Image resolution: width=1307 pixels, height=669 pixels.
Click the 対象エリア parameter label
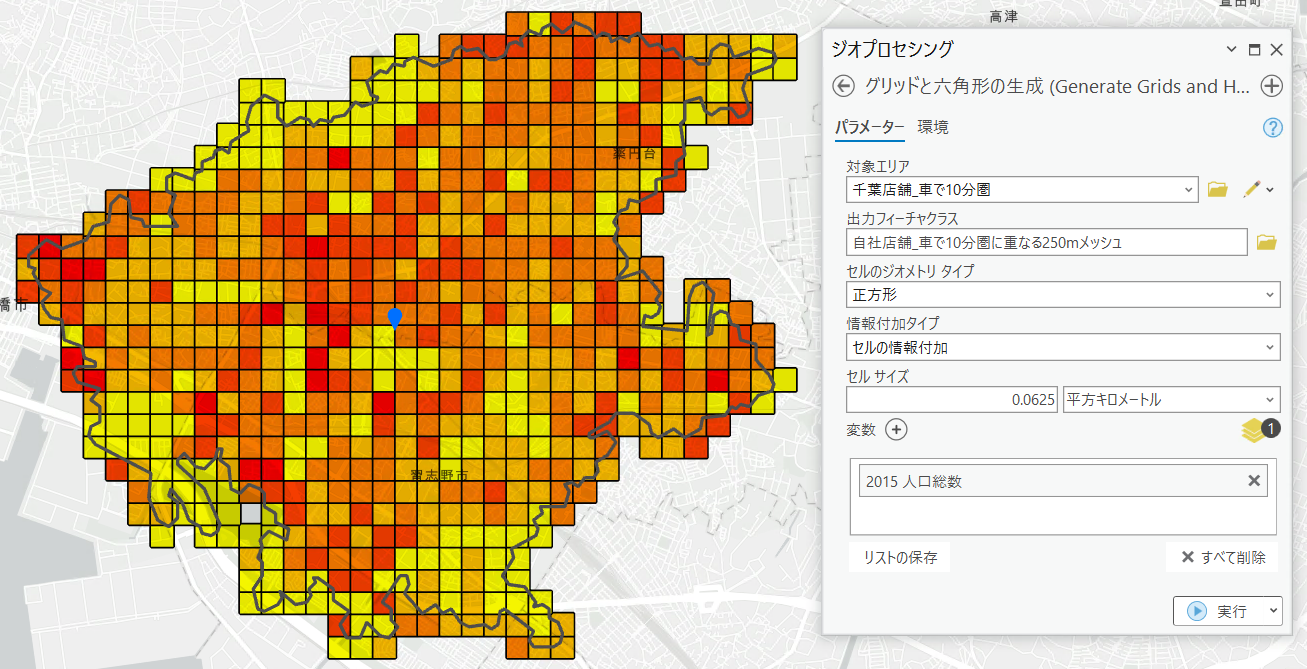pos(878,166)
